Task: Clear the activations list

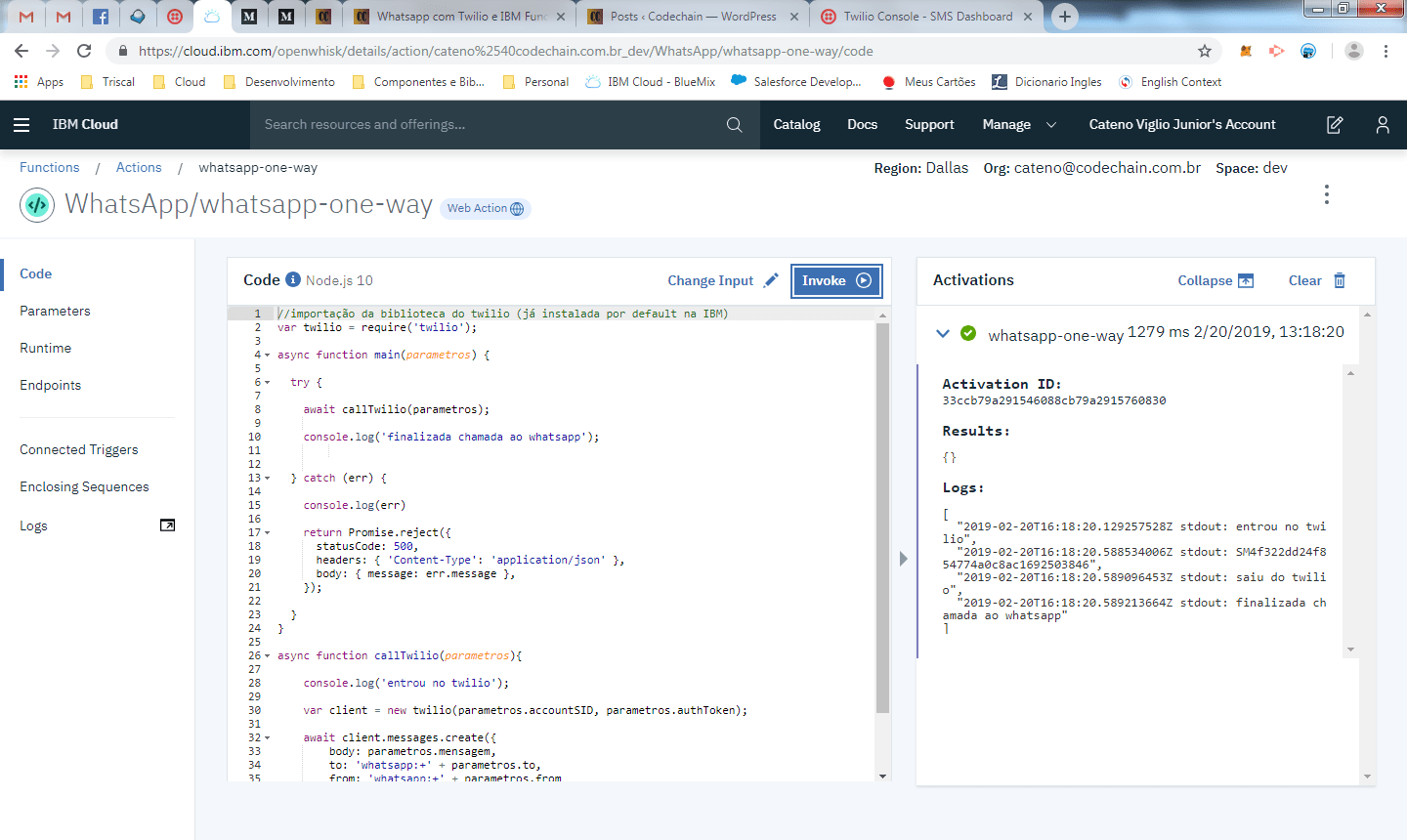Action: pos(1304,280)
